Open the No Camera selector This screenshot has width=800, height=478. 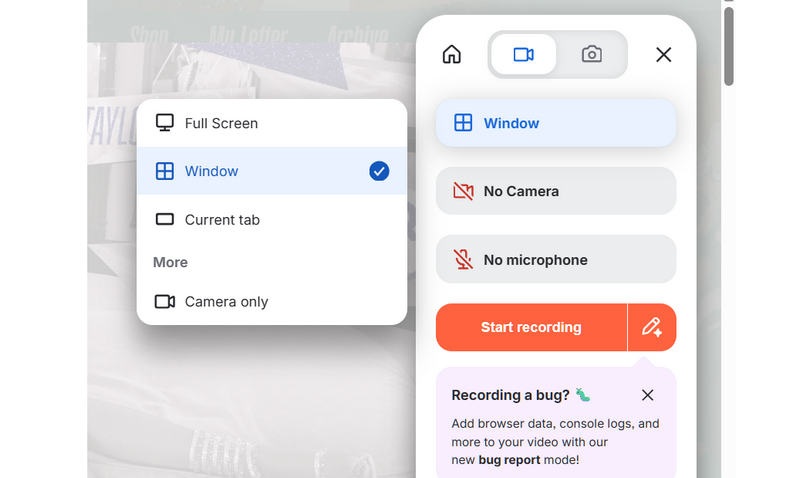click(x=556, y=191)
